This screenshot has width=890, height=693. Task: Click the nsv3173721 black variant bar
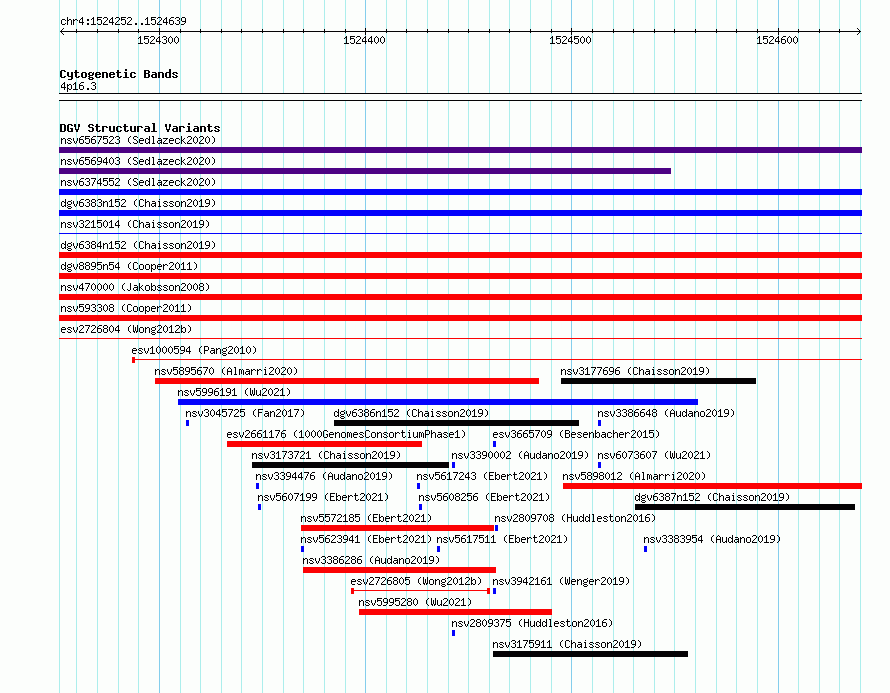coord(350,465)
